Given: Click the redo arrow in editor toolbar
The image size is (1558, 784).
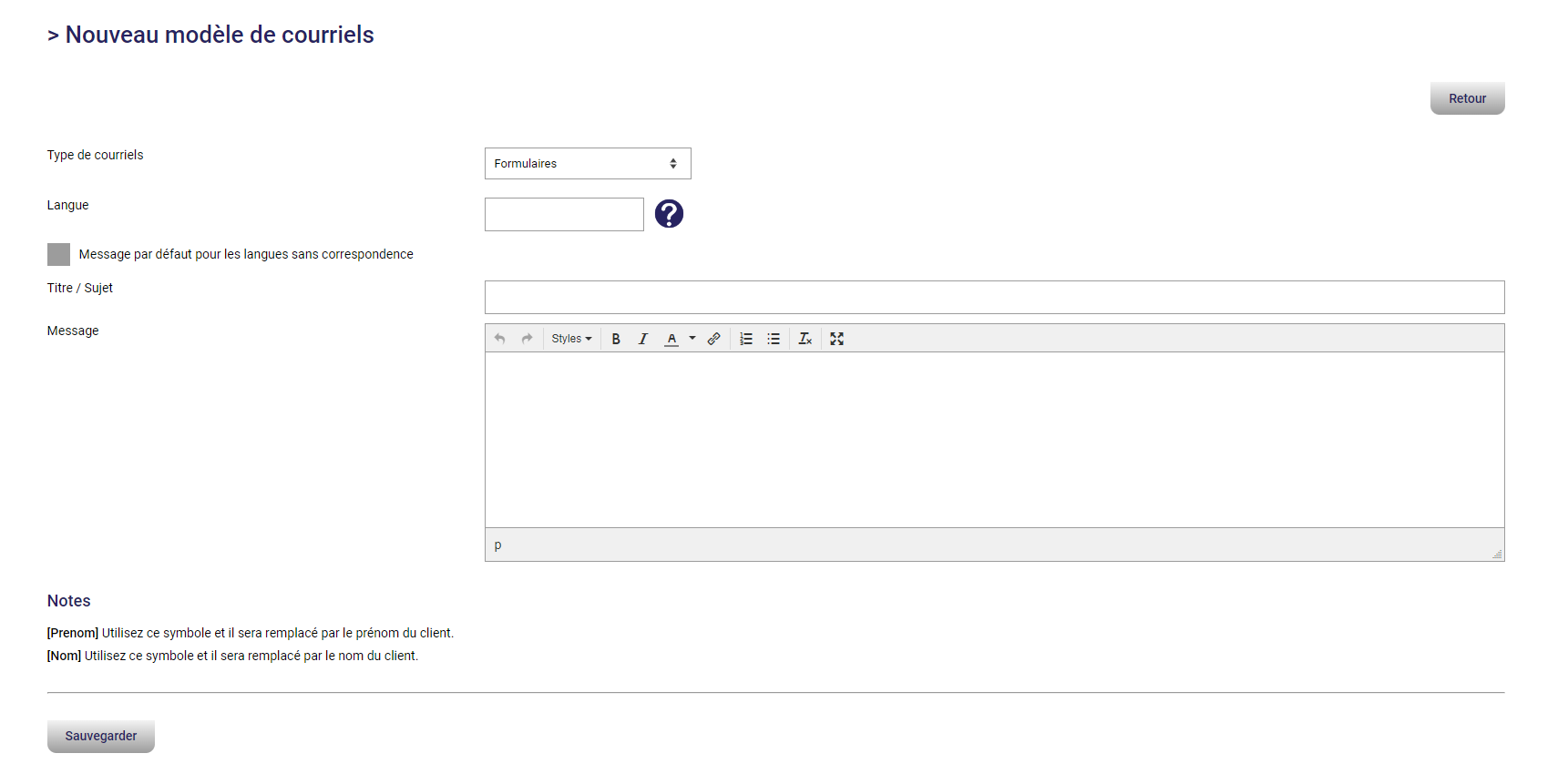Looking at the screenshot, I should click(527, 339).
